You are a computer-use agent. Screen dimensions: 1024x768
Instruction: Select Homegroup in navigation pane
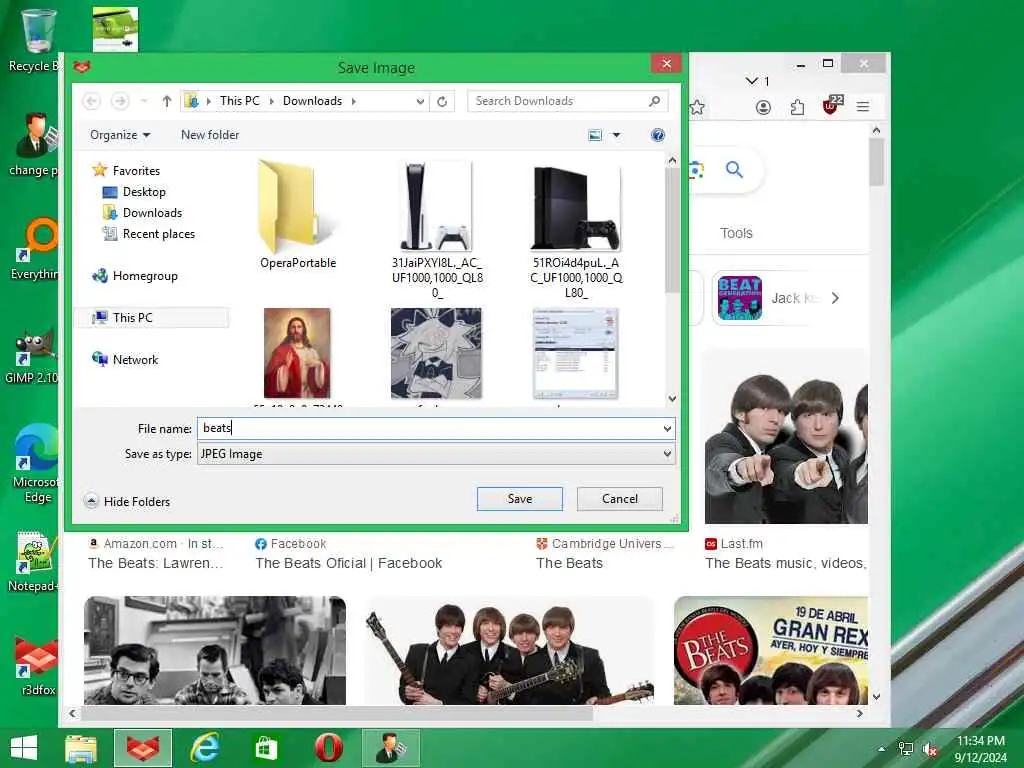[x=135, y=276]
